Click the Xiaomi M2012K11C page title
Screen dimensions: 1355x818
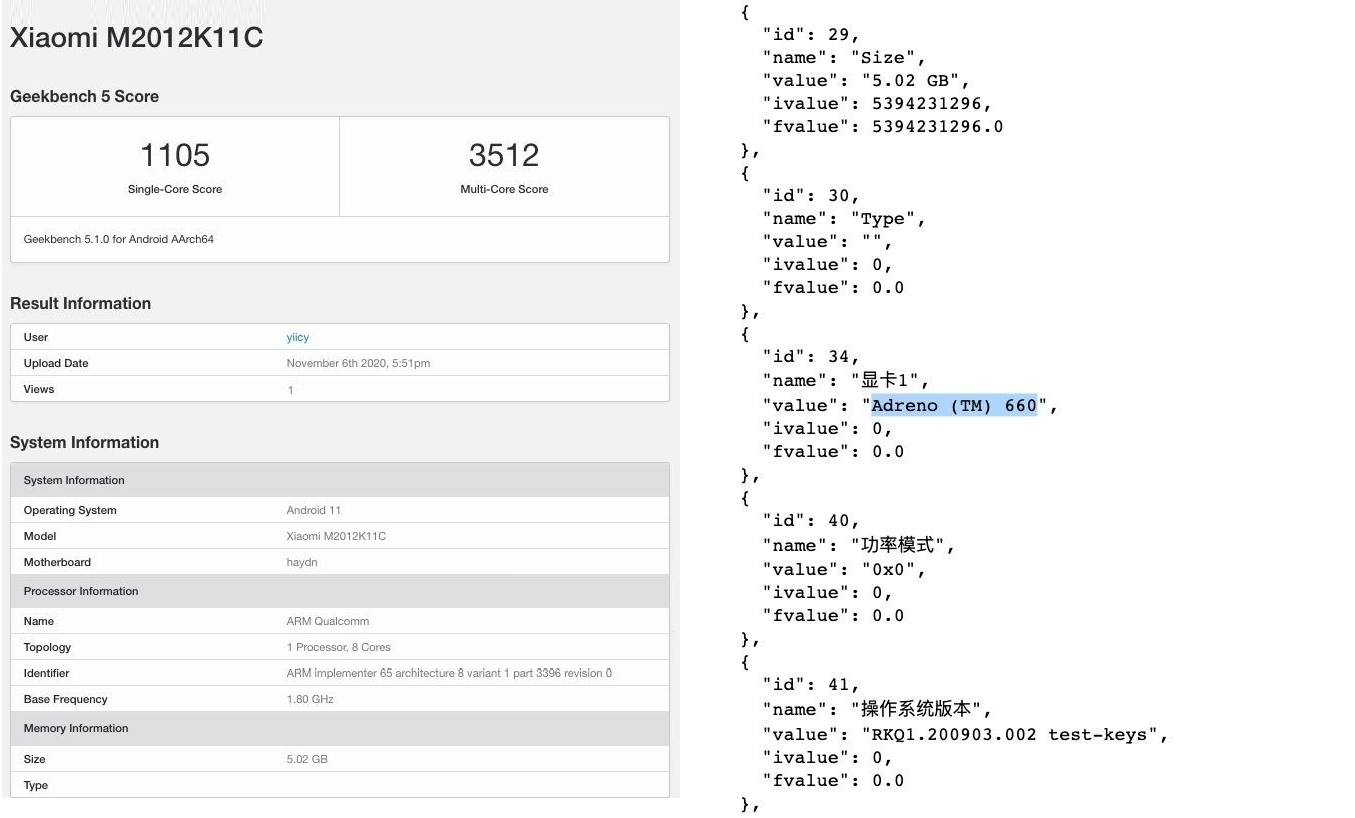tap(136, 38)
